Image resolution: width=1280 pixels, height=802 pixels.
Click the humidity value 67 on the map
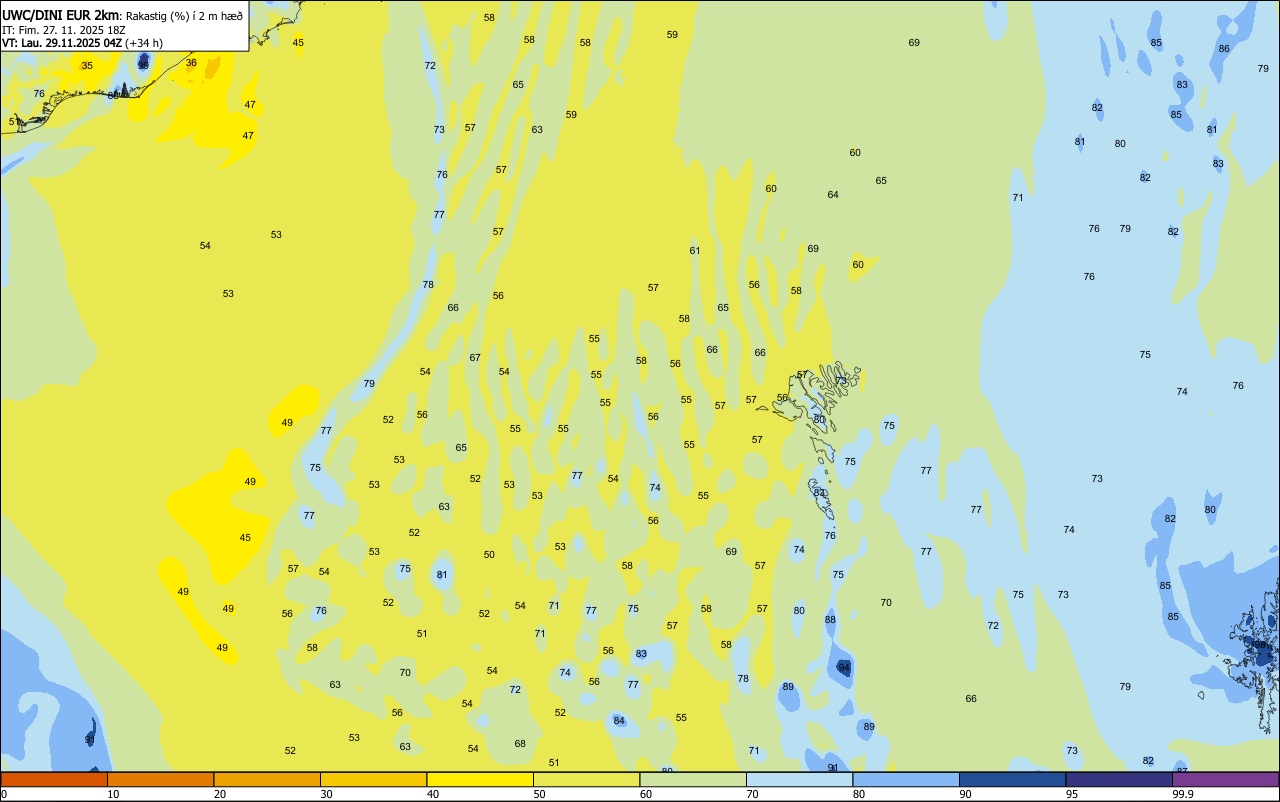coord(475,358)
